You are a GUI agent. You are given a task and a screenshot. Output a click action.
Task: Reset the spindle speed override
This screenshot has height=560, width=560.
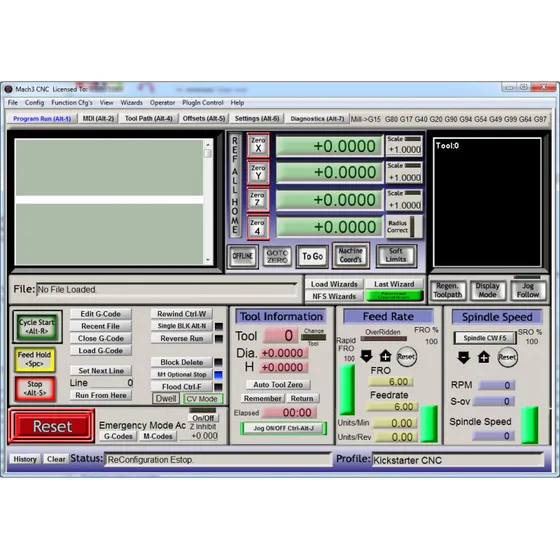(508, 358)
